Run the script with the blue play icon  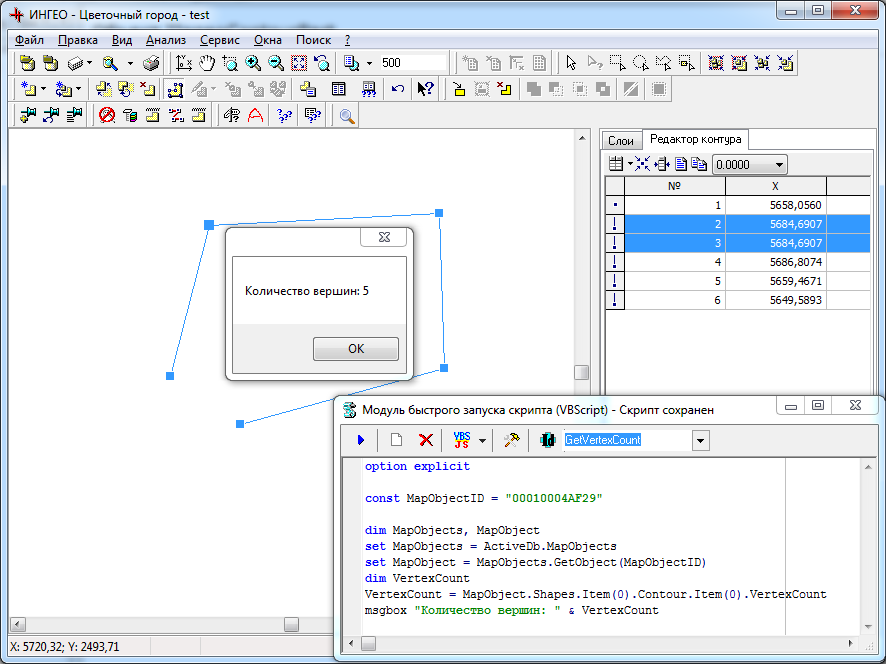click(x=361, y=440)
